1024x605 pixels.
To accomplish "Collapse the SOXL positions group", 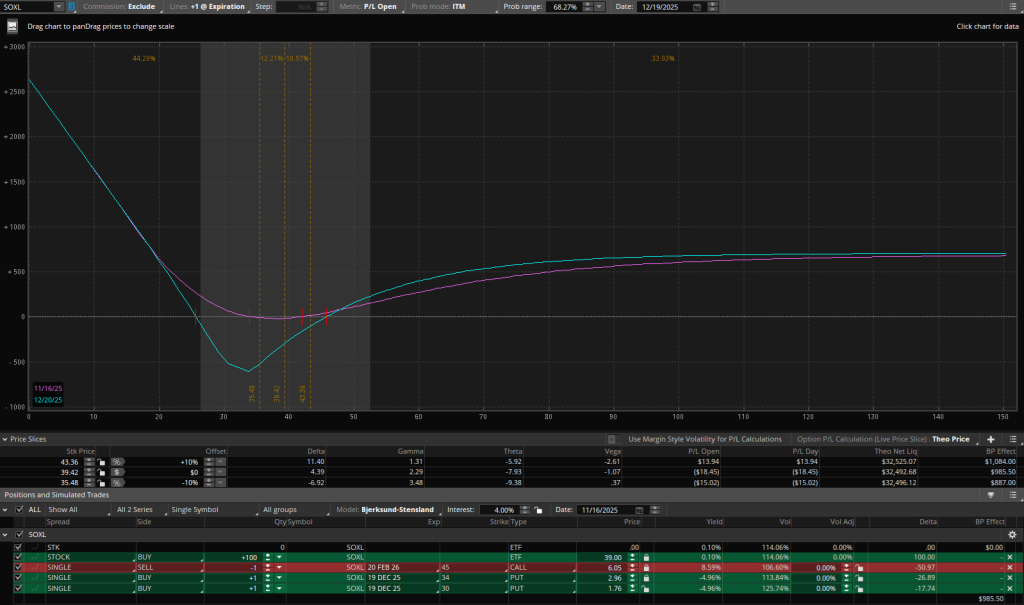I will point(7,533).
